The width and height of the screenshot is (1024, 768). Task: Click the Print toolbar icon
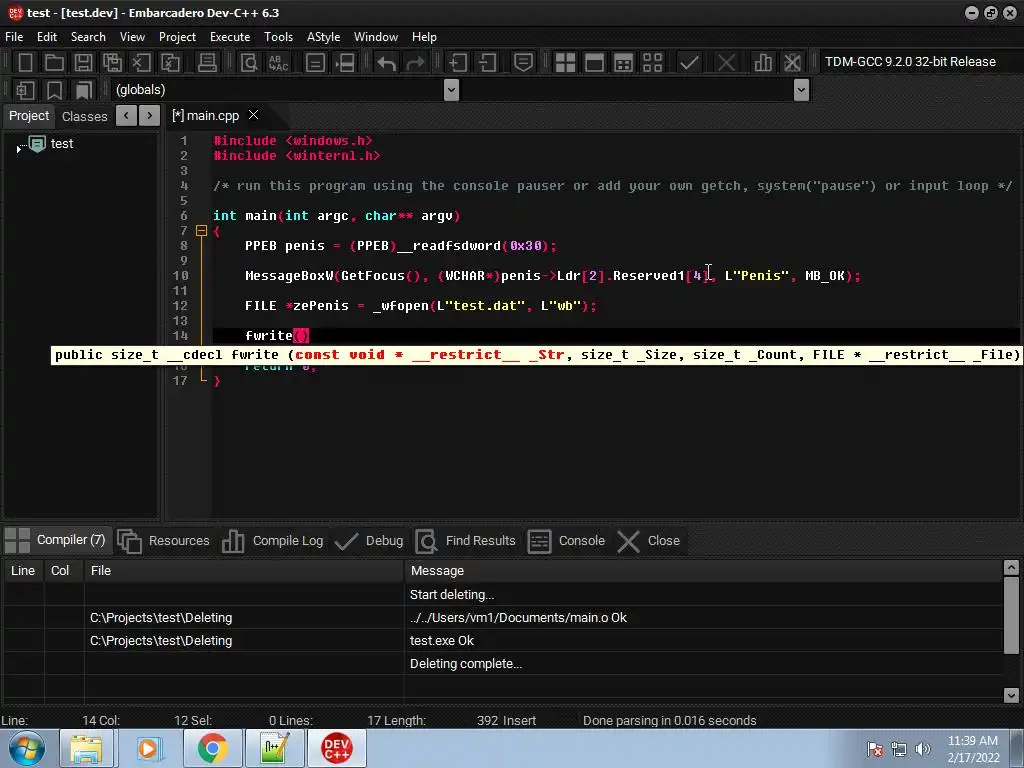click(207, 63)
